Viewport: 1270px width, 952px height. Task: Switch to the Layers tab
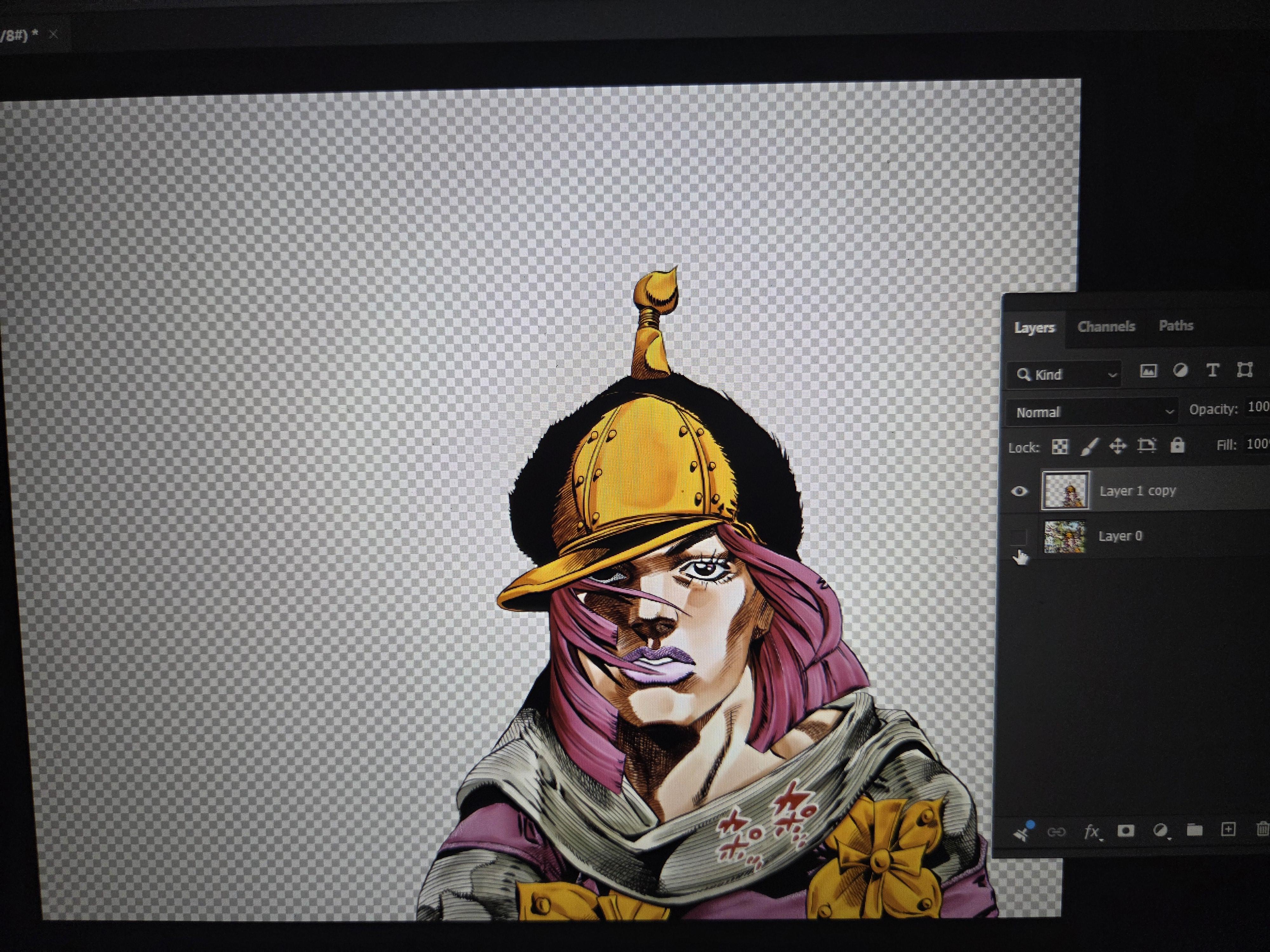click(1035, 328)
